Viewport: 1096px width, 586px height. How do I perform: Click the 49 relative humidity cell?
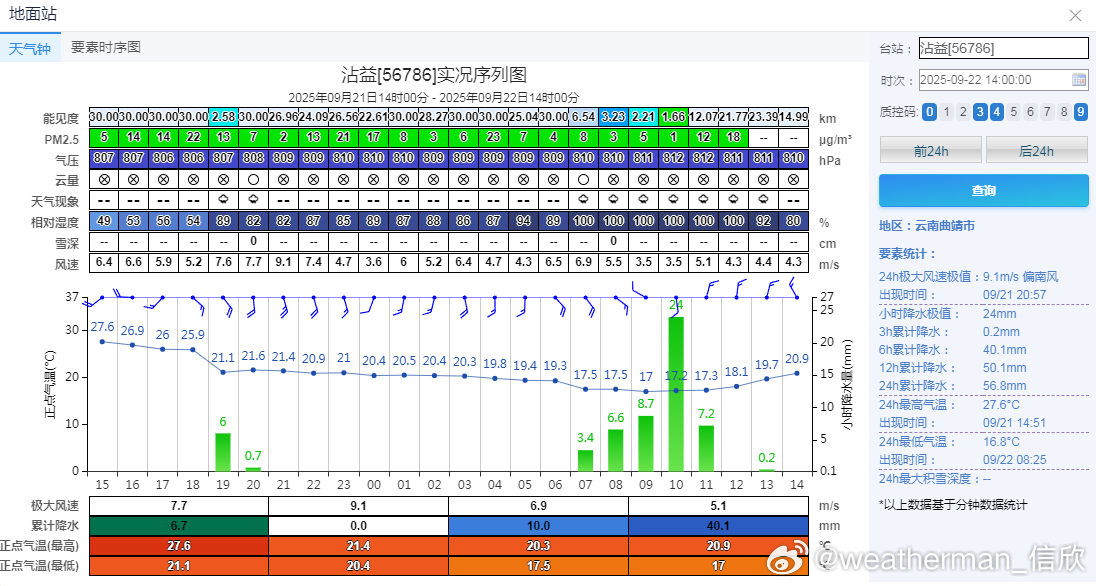[104, 221]
